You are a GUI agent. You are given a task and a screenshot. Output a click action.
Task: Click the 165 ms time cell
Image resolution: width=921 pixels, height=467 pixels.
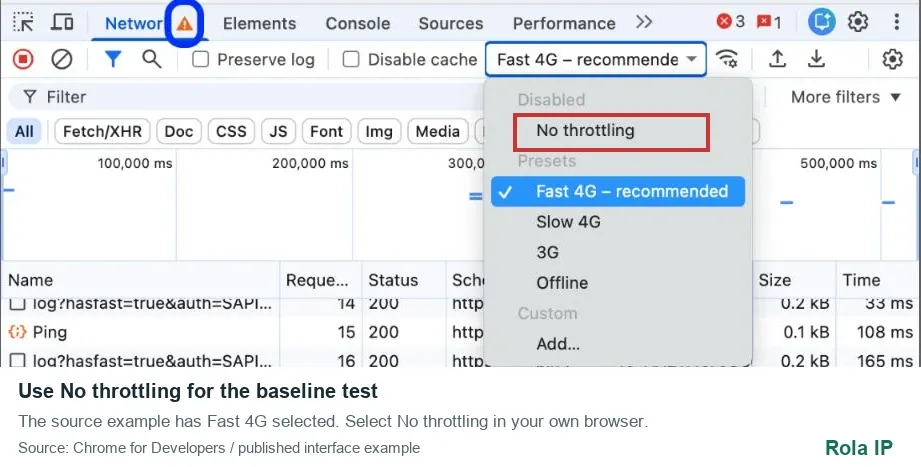pos(885,360)
